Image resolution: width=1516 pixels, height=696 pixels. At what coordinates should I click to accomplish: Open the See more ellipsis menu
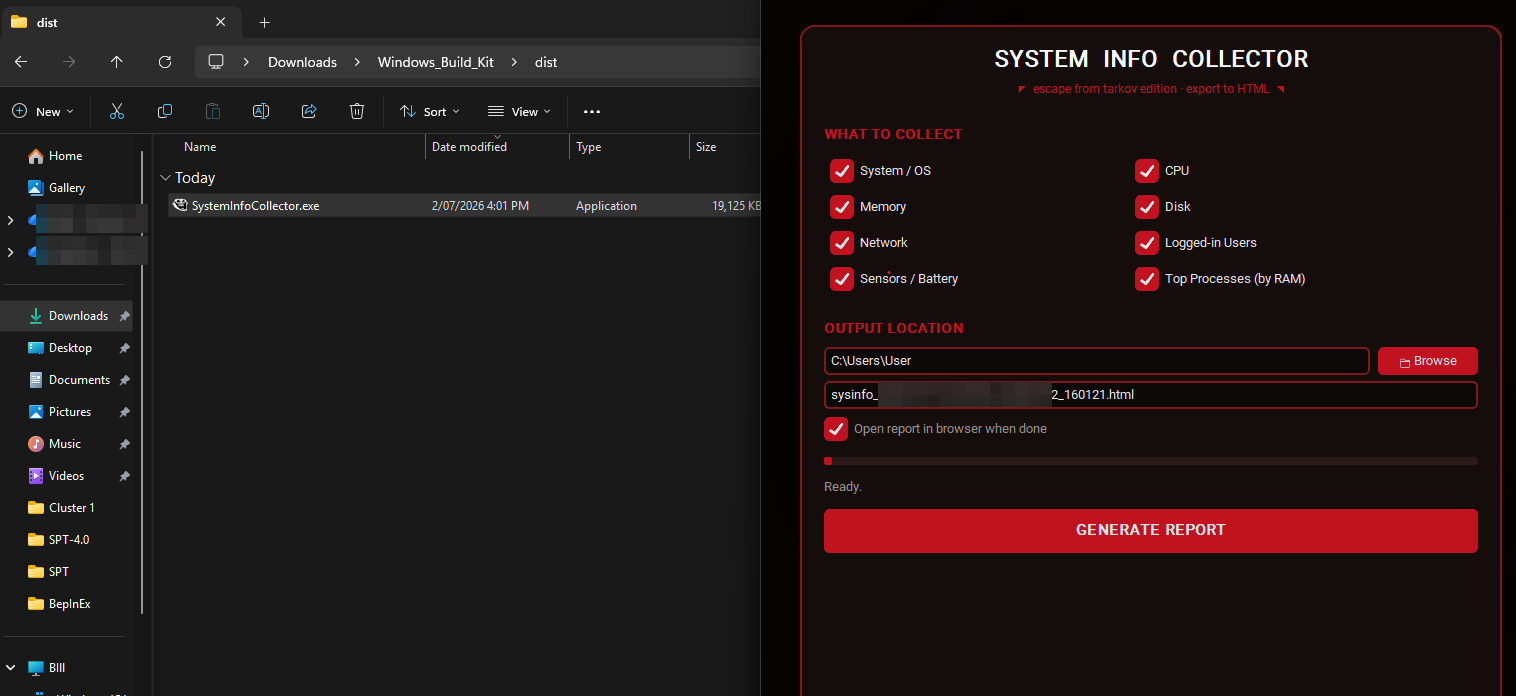[592, 112]
